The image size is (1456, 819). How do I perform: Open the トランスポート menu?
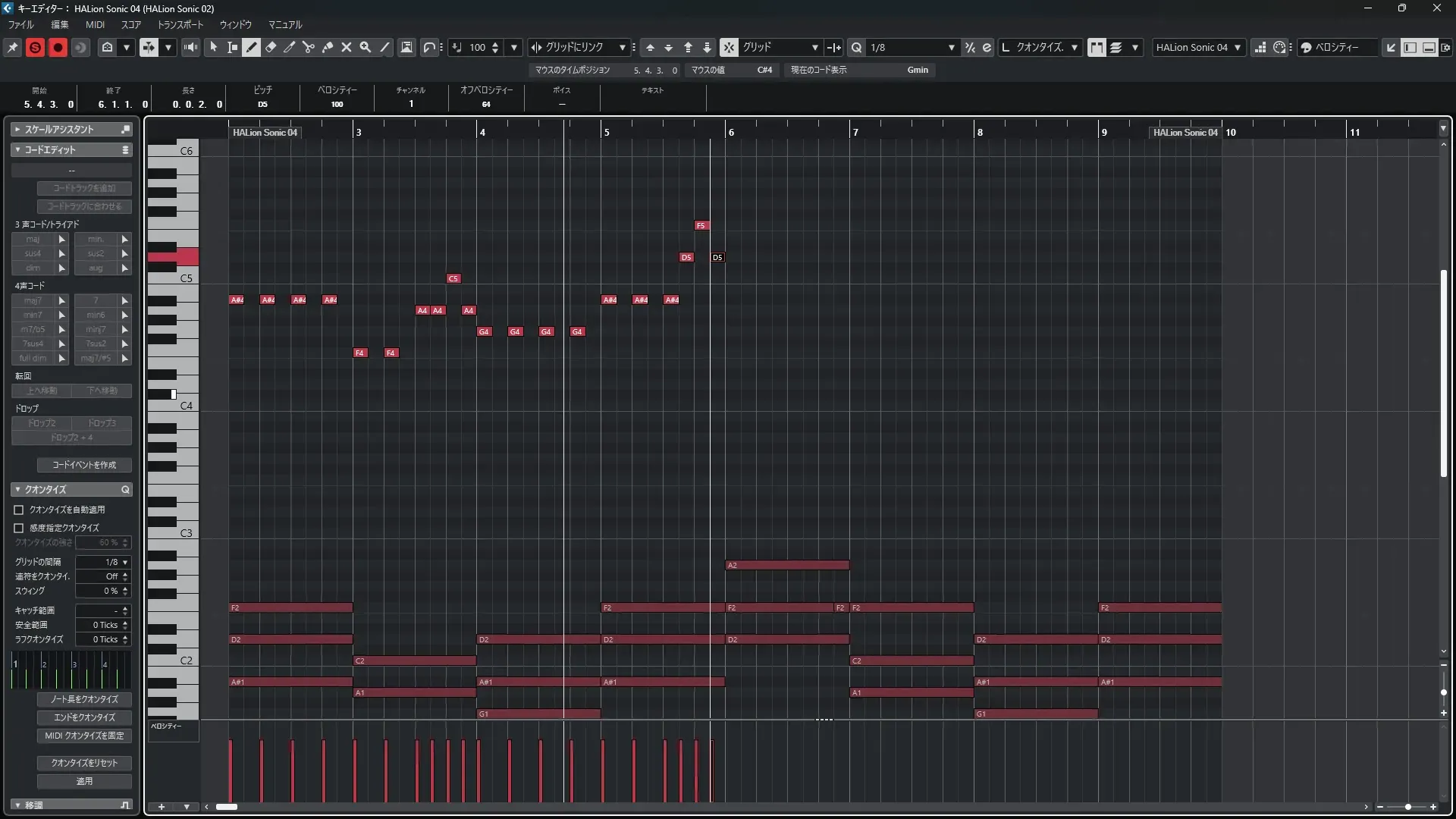180,24
